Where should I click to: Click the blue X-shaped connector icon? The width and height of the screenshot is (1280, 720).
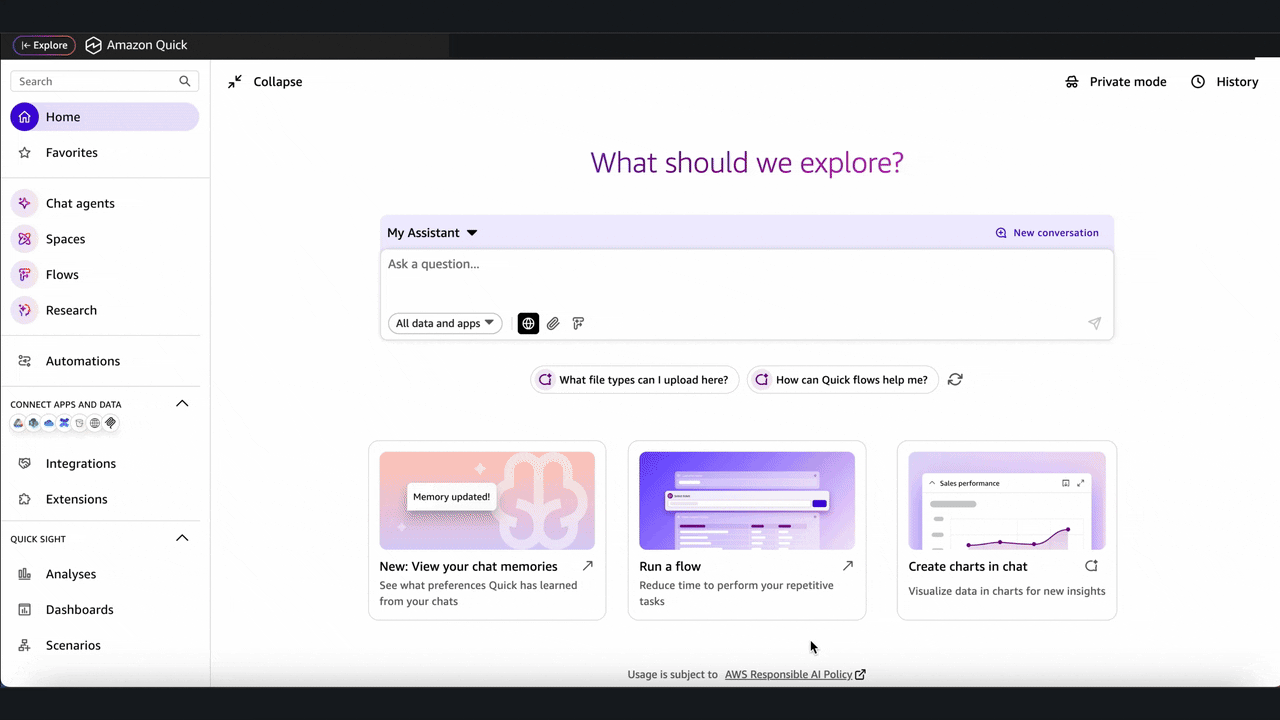[x=64, y=423]
